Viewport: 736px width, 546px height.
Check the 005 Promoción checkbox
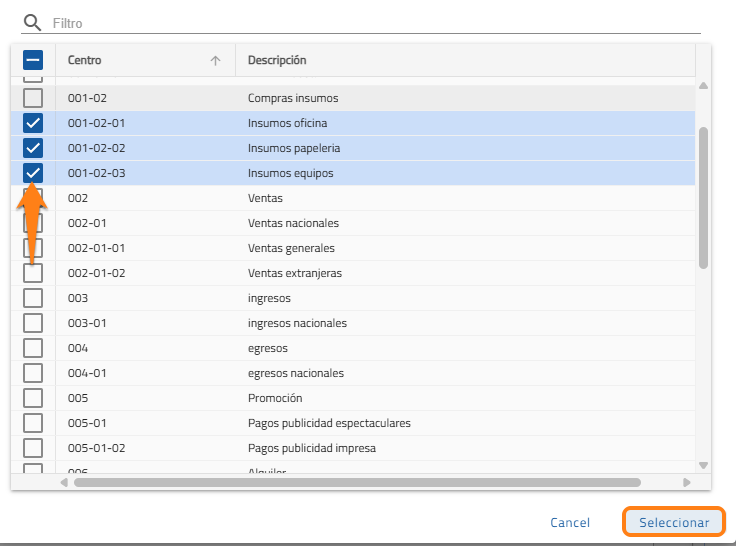point(33,398)
